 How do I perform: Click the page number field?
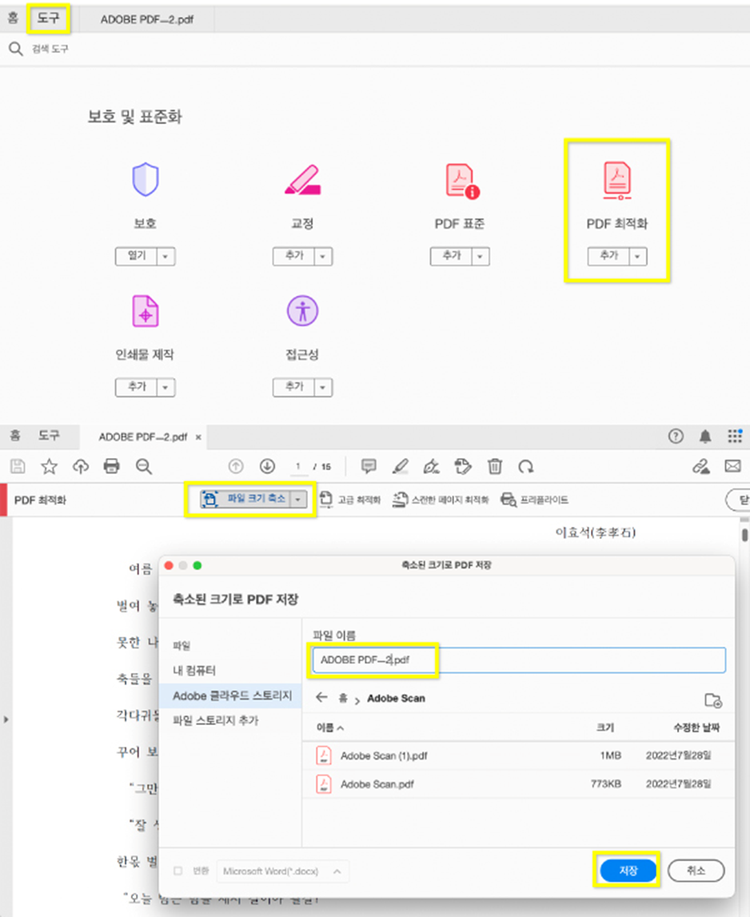coord(298,467)
